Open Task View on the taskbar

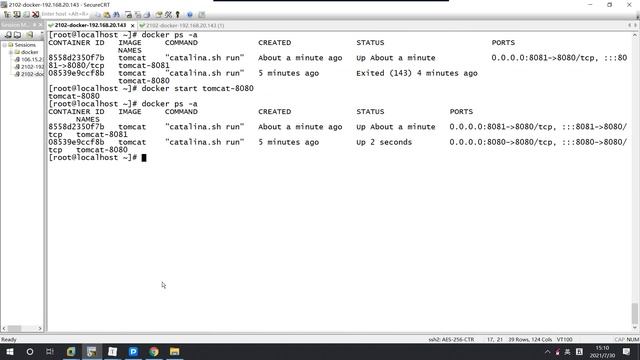[x=50, y=352]
